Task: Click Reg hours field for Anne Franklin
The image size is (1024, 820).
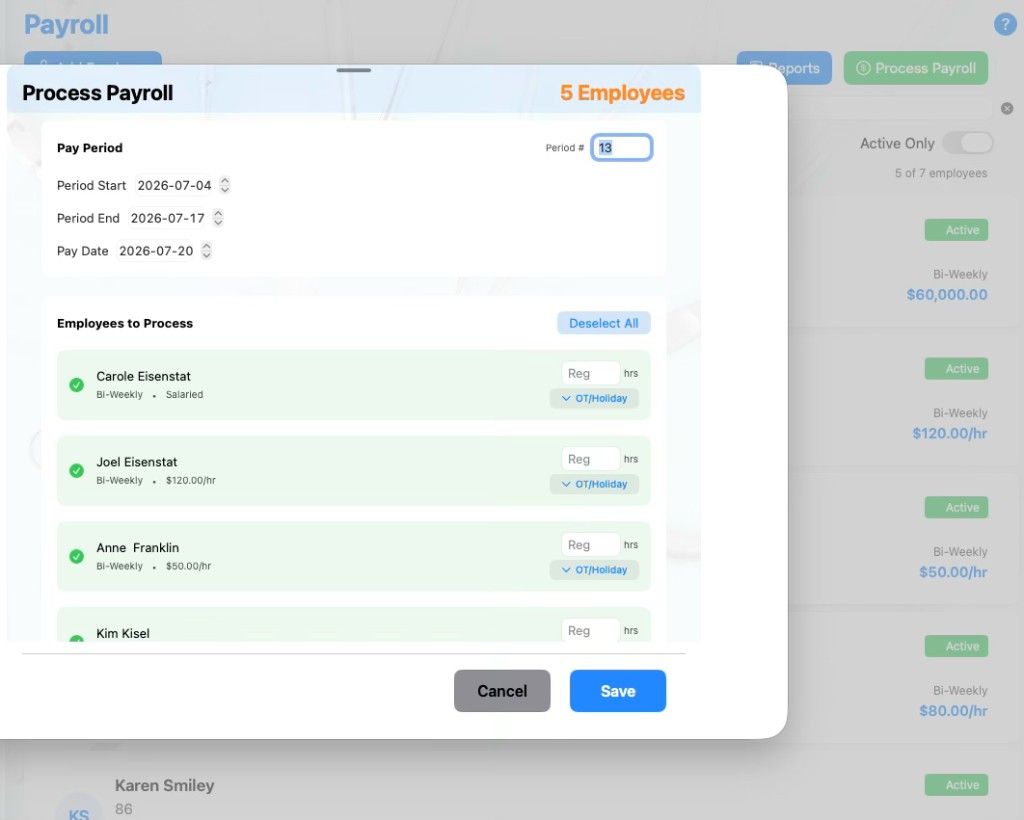Action: point(590,544)
